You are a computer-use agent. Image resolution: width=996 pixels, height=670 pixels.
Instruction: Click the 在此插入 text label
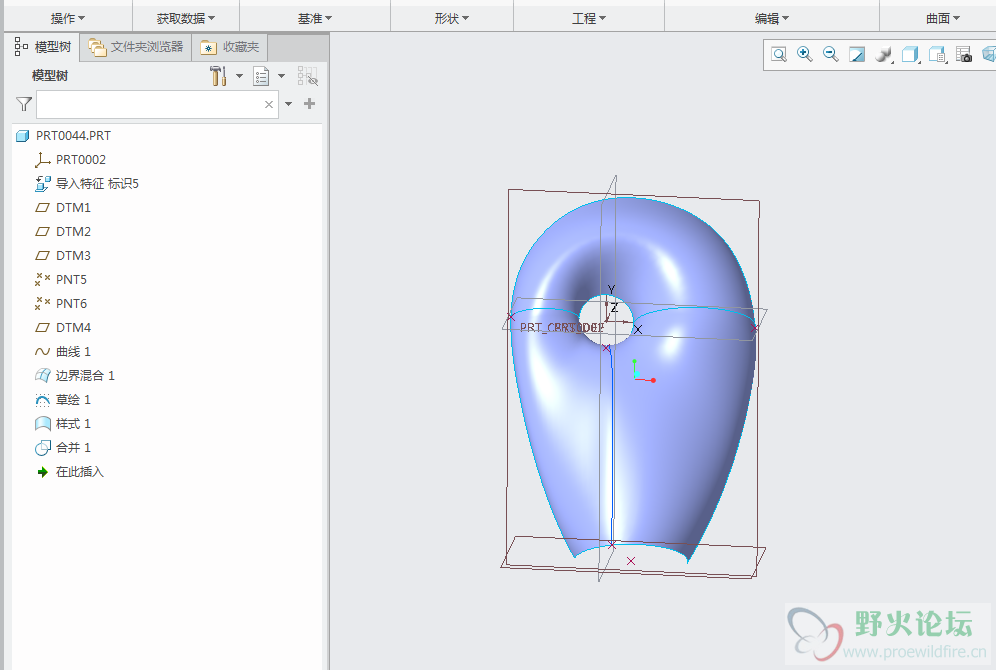[79, 472]
